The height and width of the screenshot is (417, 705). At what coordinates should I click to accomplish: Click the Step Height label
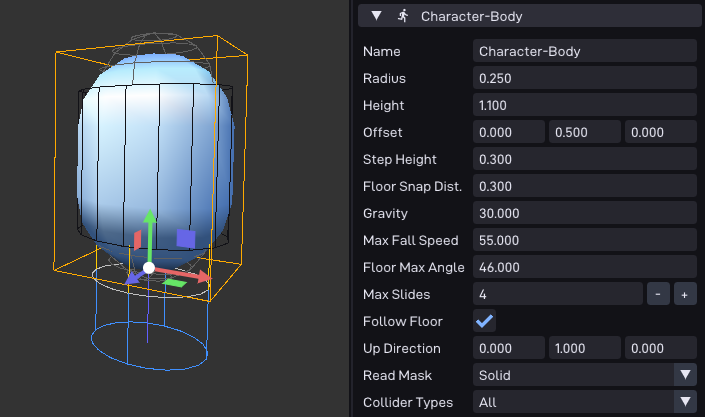[400, 159]
